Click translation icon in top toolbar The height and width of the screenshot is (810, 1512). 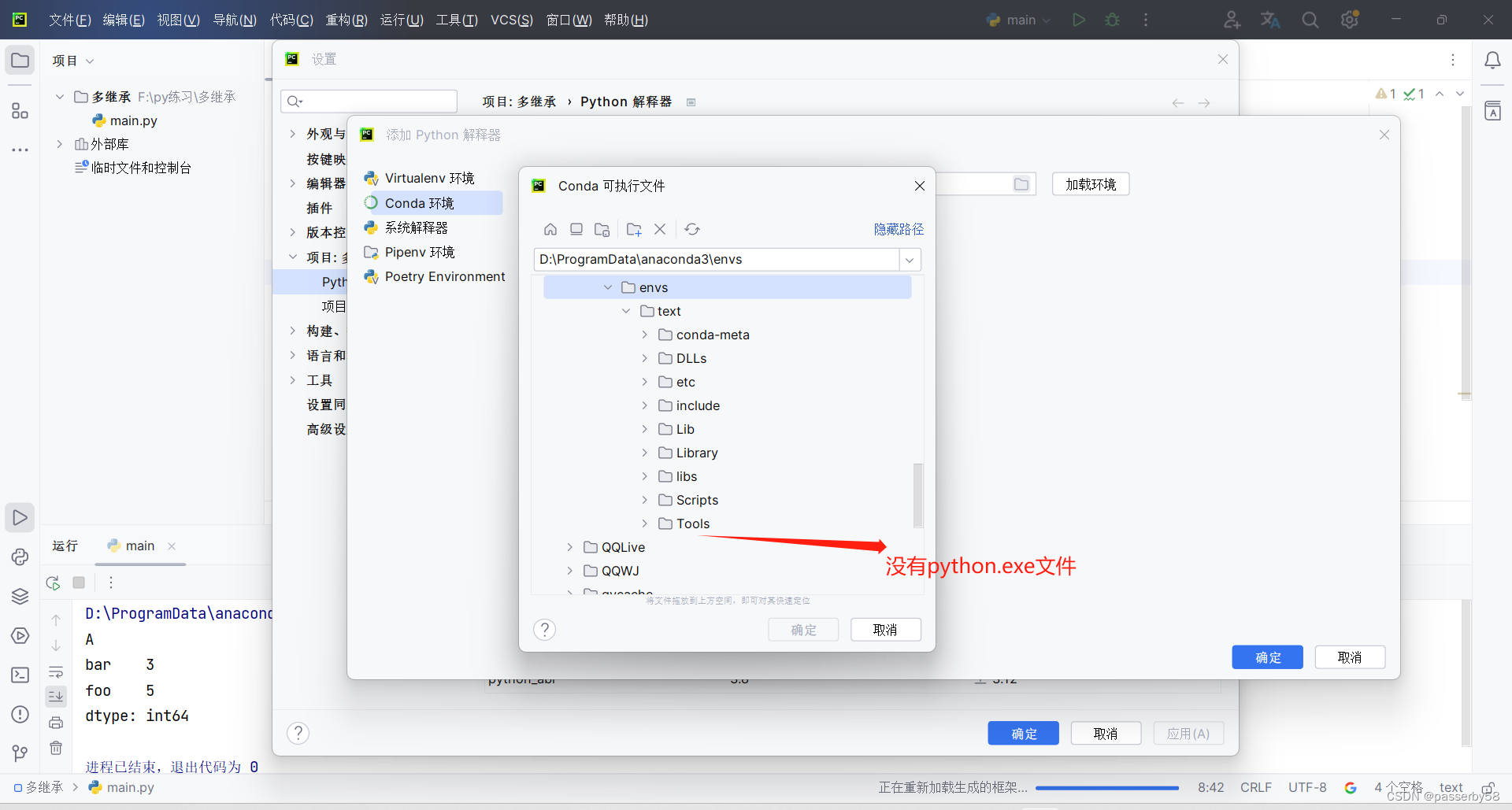pos(1269,20)
